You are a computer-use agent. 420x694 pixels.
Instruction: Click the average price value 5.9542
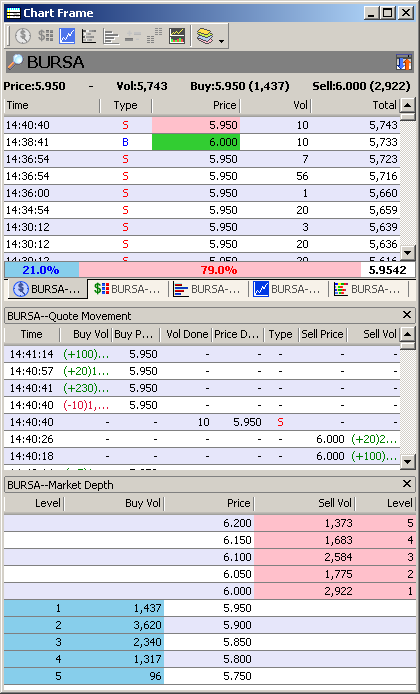click(x=387, y=270)
